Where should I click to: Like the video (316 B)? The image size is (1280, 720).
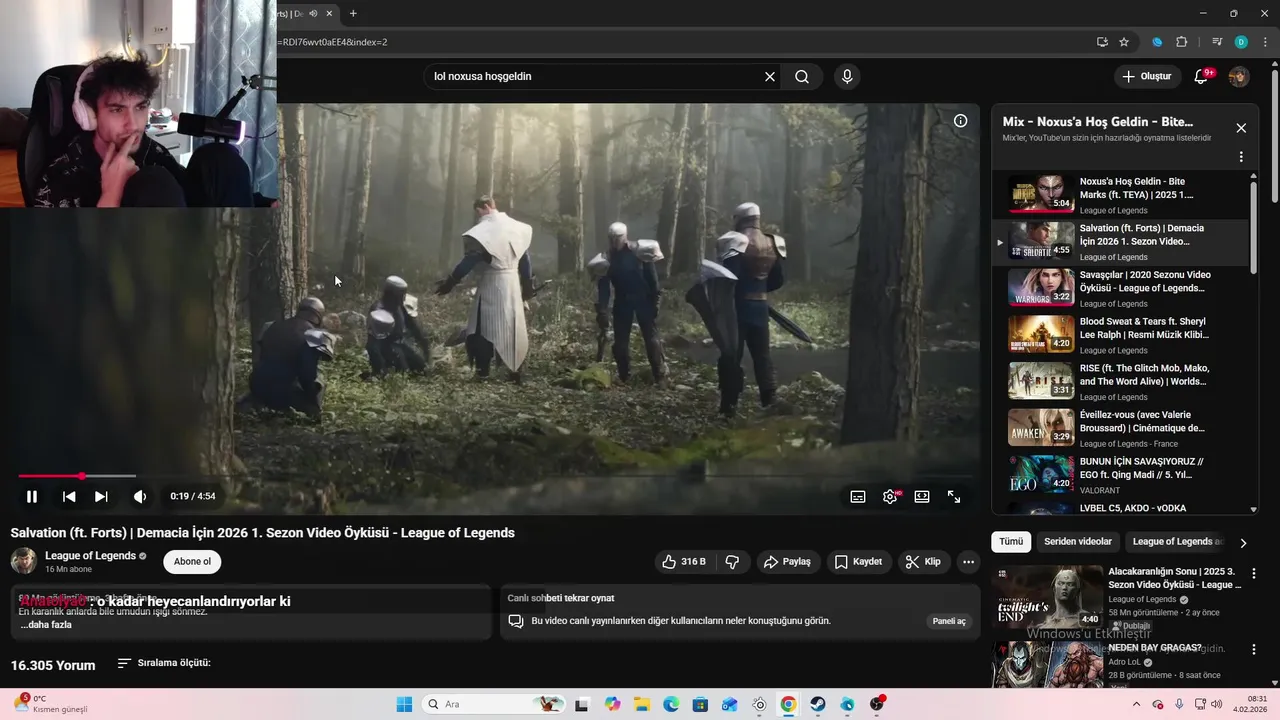(685, 562)
